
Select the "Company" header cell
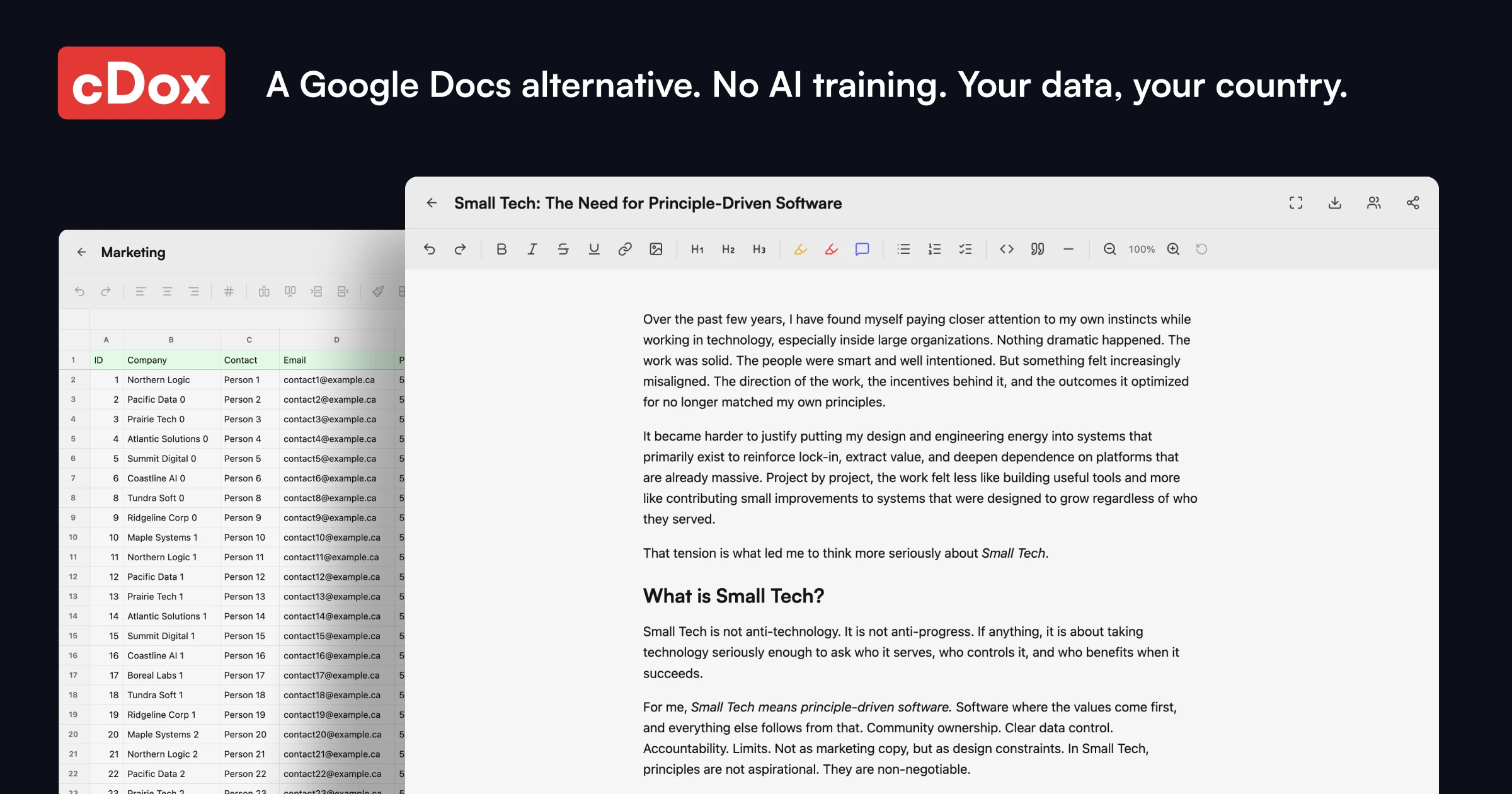(x=171, y=360)
